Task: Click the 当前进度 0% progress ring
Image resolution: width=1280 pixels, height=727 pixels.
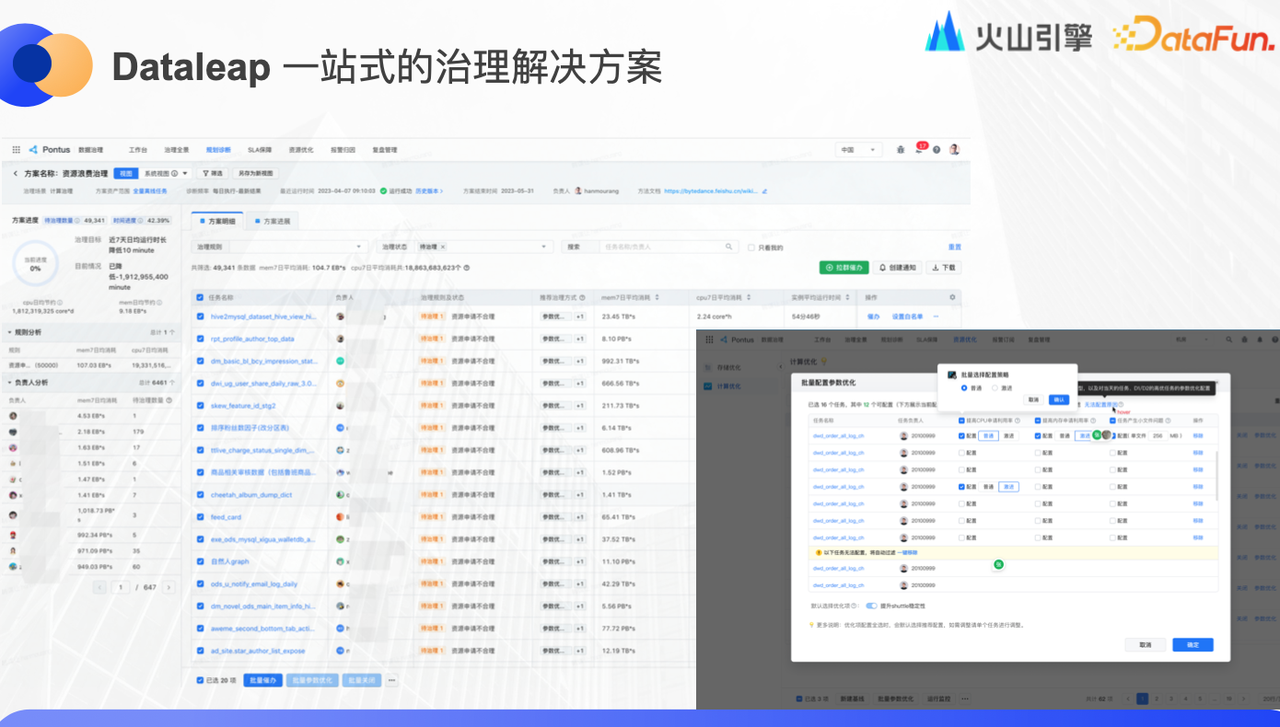Action: (35, 264)
